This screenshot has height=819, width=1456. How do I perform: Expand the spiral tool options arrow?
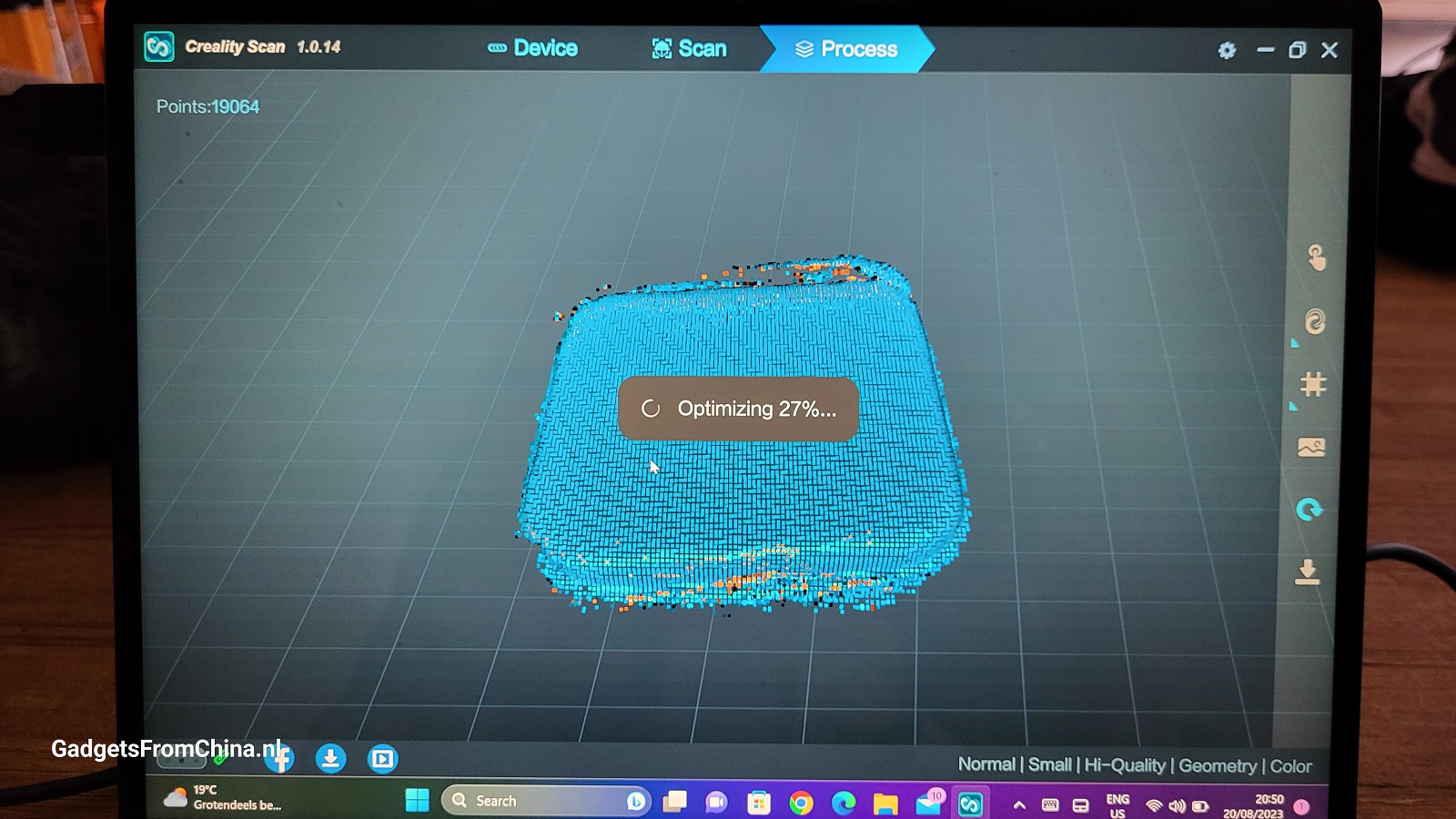click(x=1294, y=343)
